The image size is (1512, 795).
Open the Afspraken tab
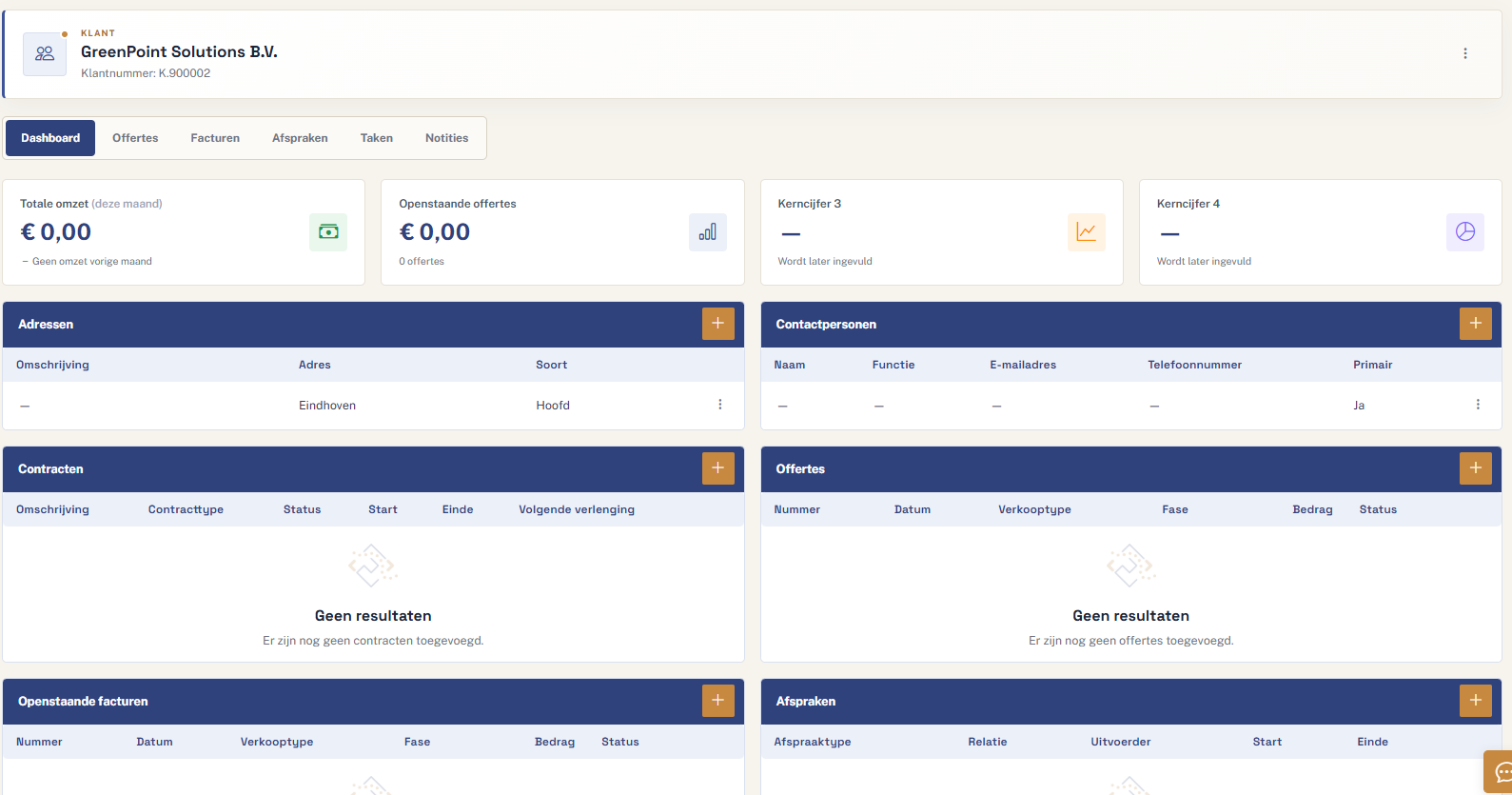[300, 138]
